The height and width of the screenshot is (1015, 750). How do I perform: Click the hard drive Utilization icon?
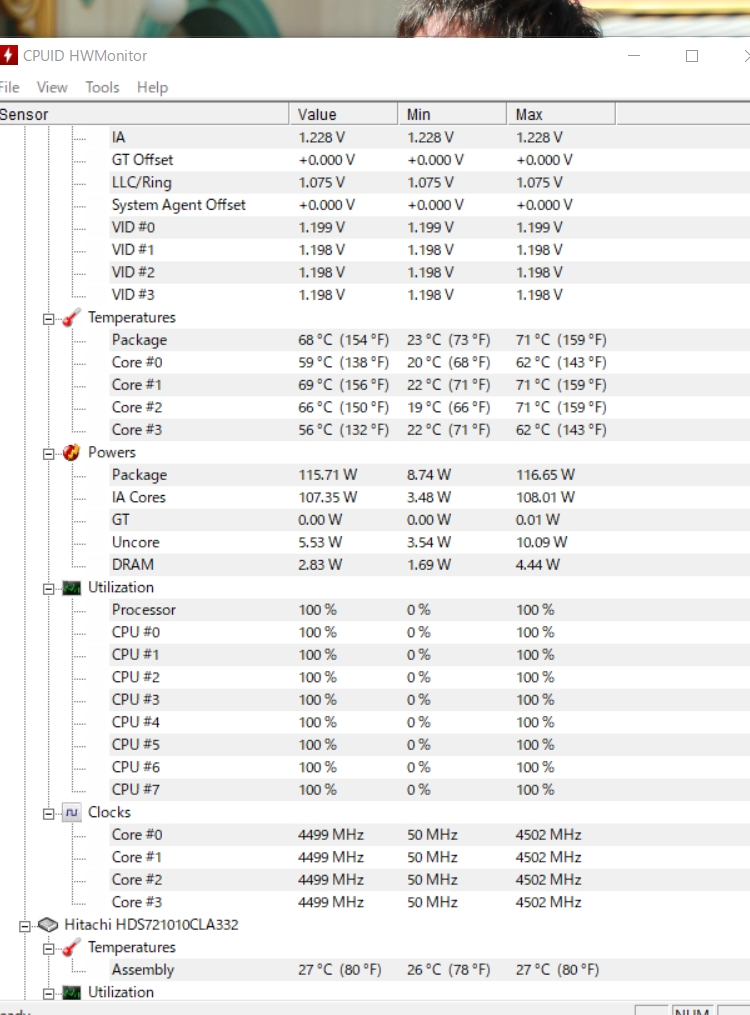[x=71, y=993]
